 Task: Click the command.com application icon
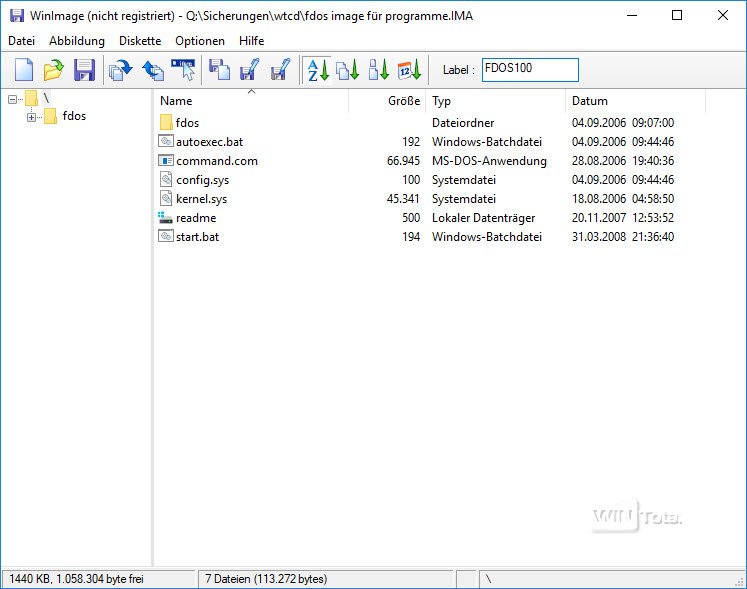point(166,161)
